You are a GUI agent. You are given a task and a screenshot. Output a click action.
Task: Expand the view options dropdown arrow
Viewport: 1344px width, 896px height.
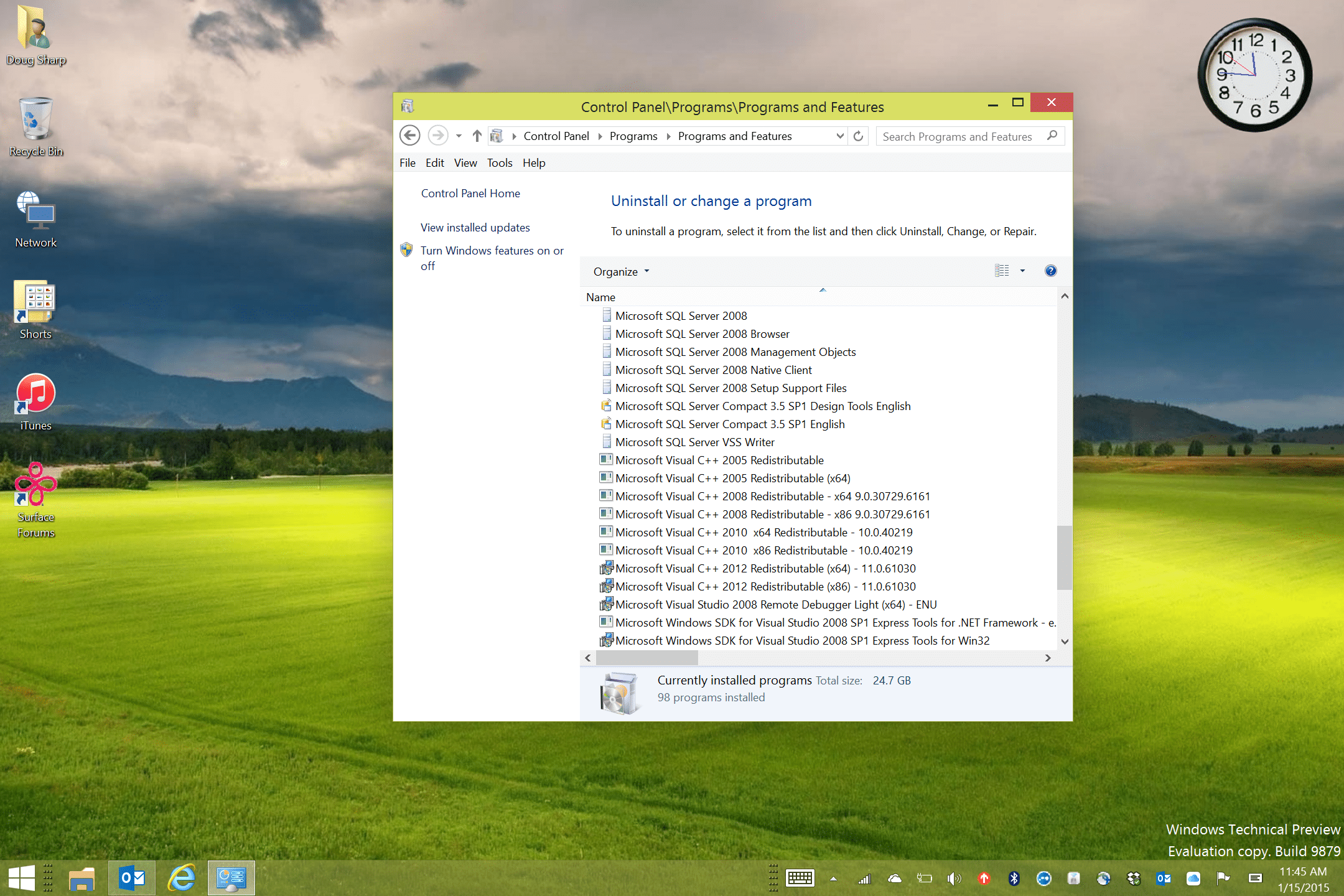(x=1022, y=271)
